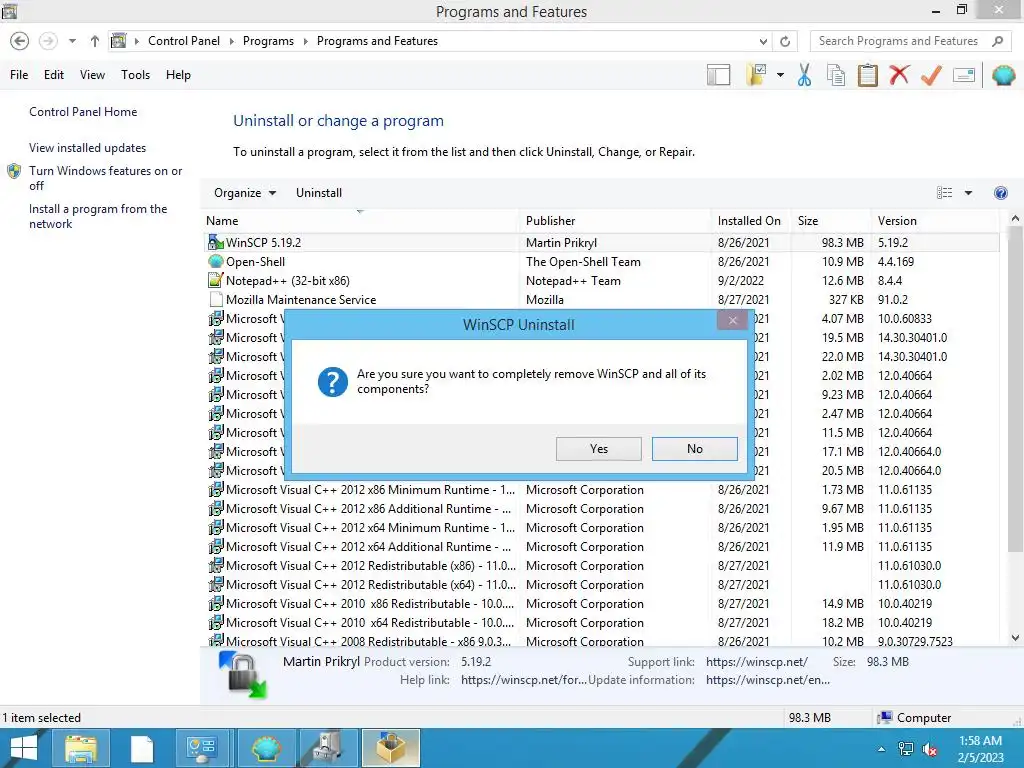Click No in WinSCP Uninstall dialog
Viewport: 1024px width, 768px height.
pyautogui.click(x=695, y=449)
